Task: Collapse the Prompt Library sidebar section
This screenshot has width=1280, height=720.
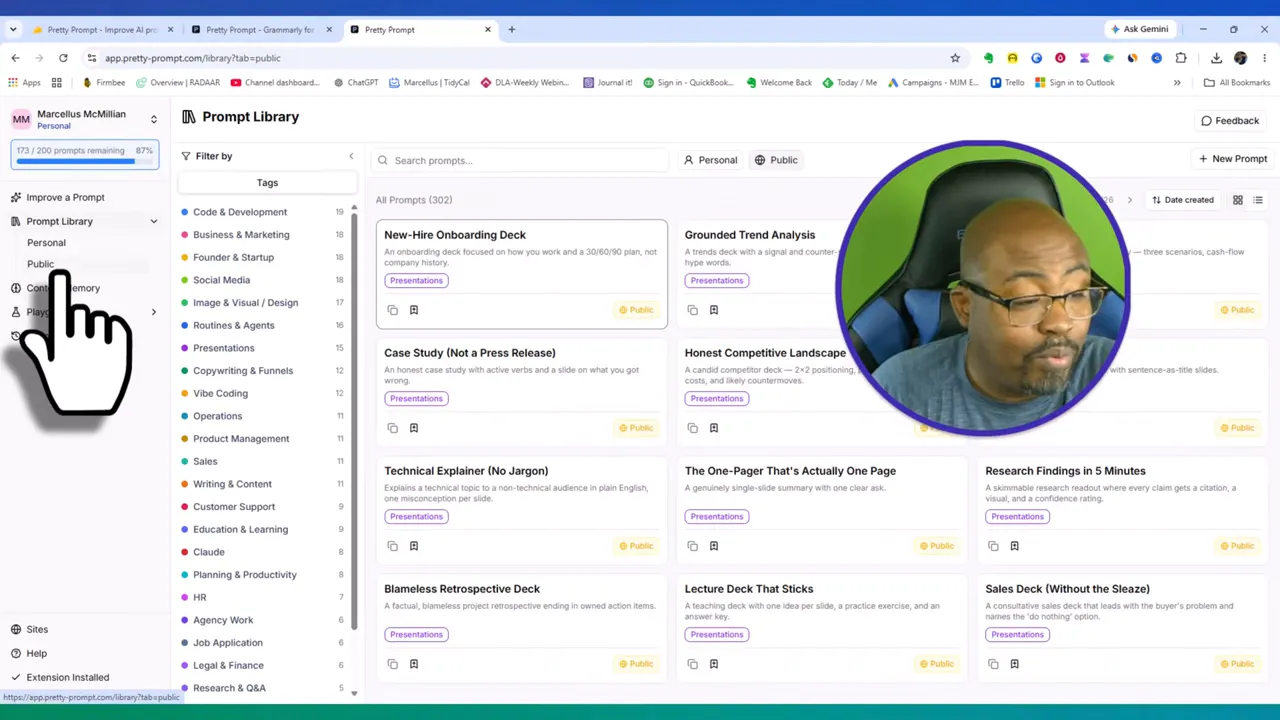Action: (x=153, y=221)
